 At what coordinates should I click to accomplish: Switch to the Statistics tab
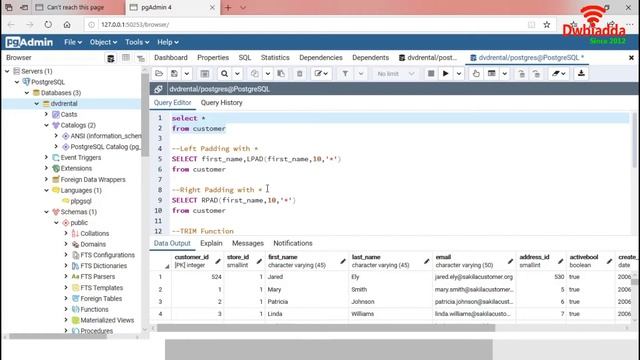[275, 58]
